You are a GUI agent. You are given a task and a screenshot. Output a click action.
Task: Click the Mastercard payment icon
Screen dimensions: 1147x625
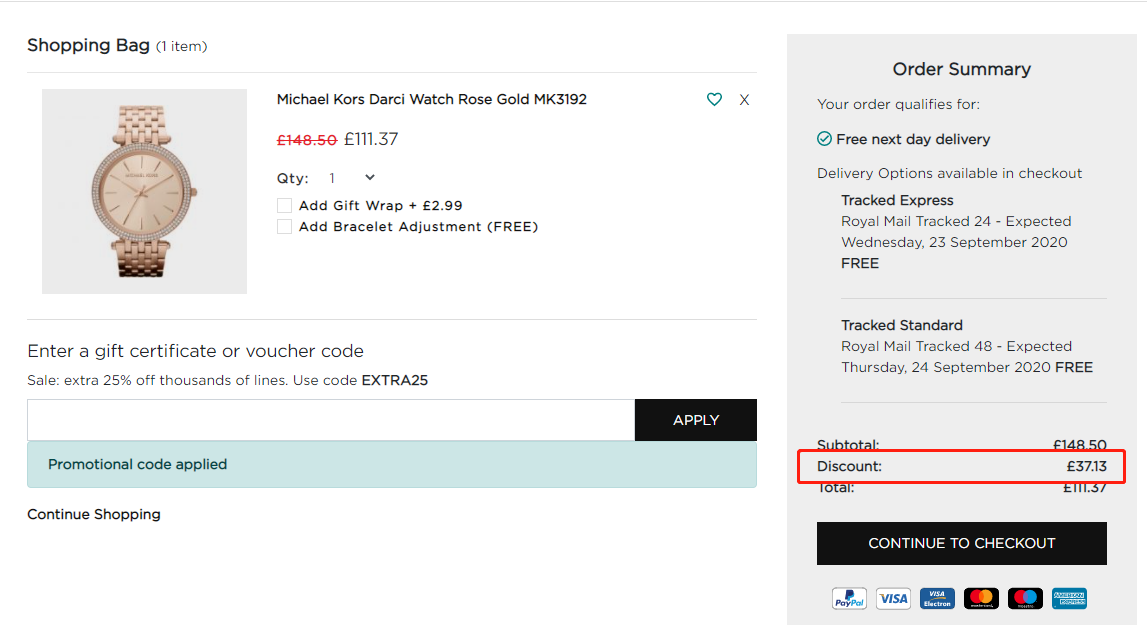click(981, 599)
